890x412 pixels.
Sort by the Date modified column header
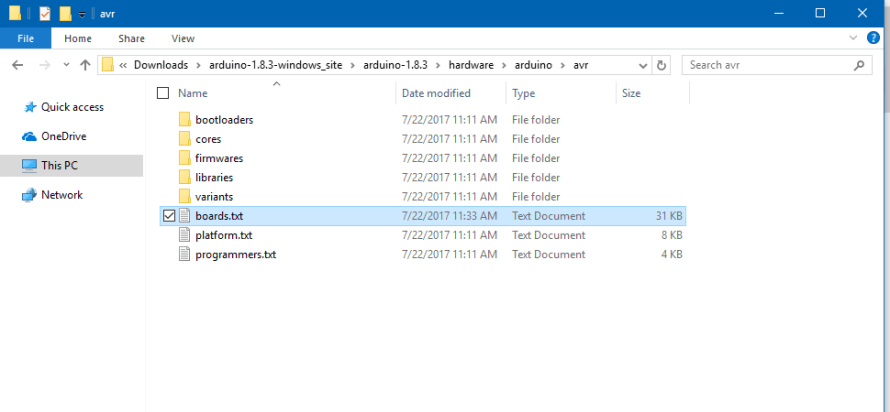[x=436, y=93]
